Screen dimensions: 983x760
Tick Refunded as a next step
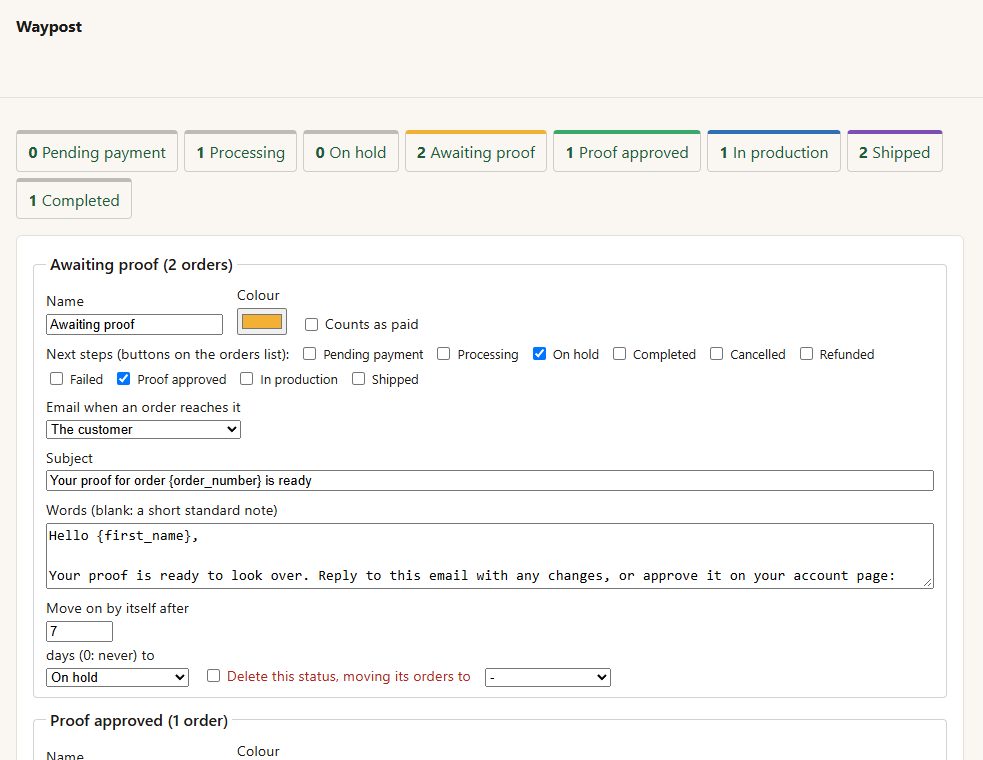point(806,354)
